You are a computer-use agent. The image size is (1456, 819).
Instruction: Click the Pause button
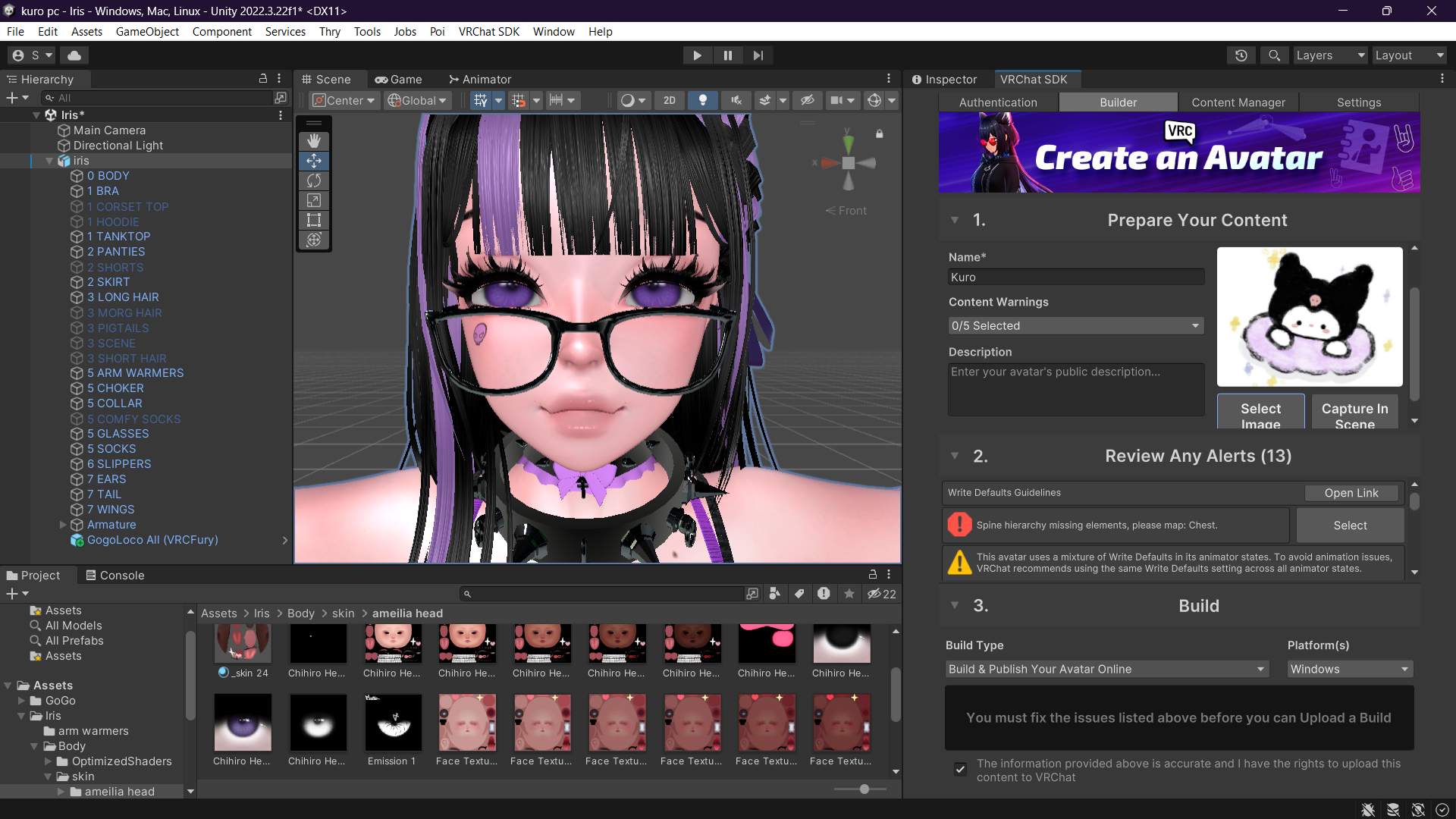click(x=728, y=55)
